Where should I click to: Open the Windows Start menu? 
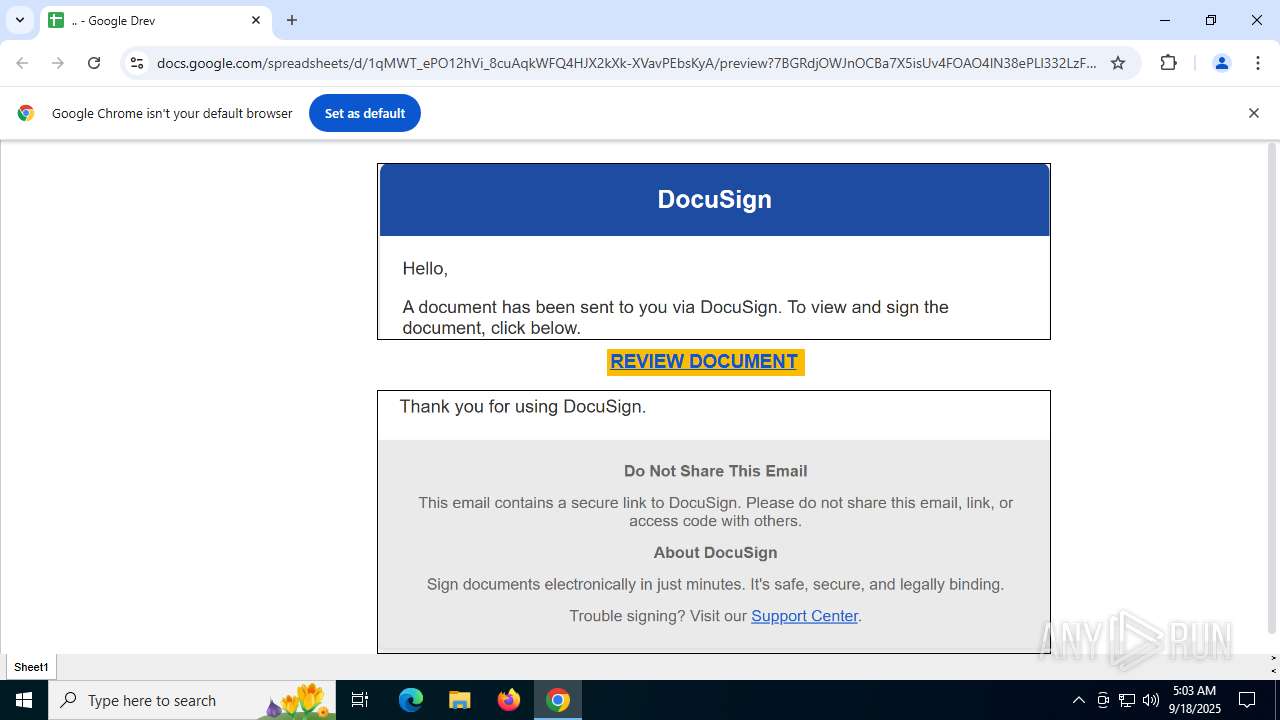pos(24,700)
